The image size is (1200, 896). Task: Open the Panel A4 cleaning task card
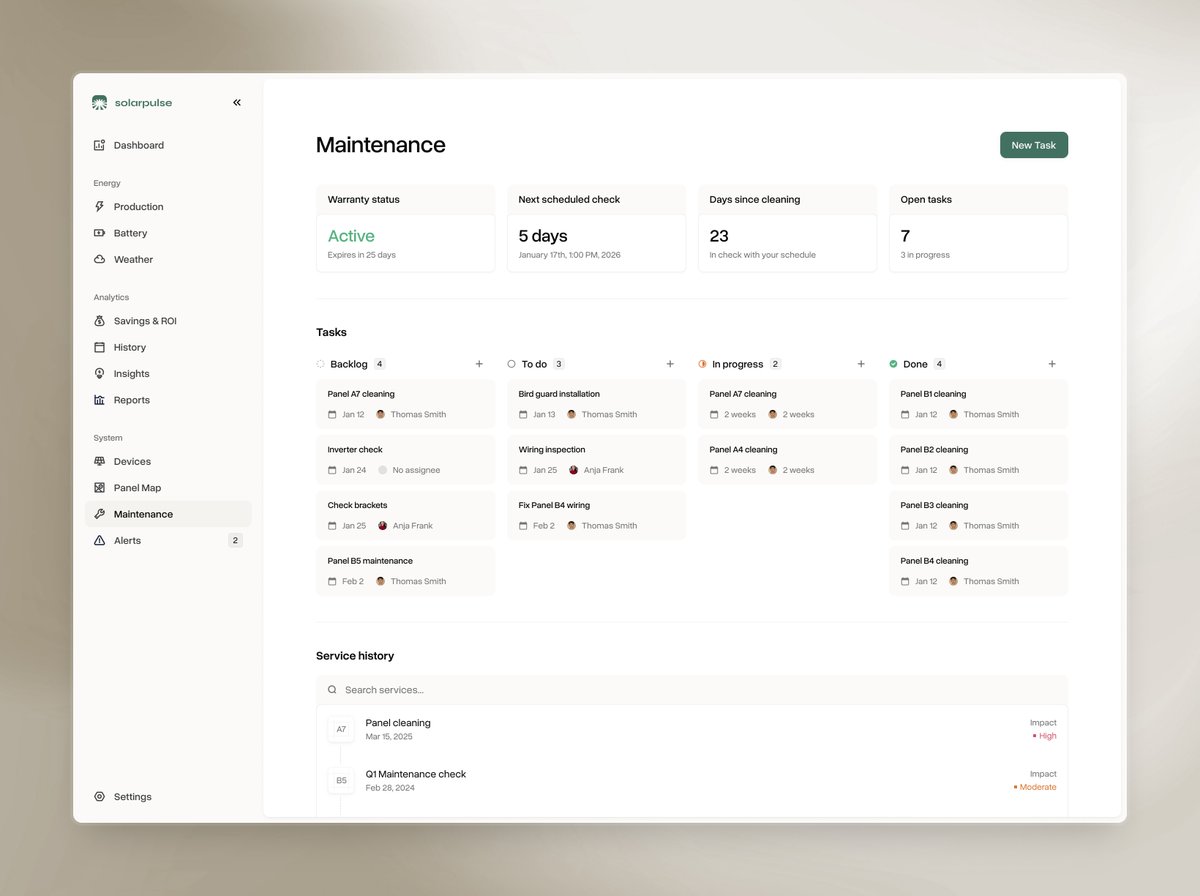coord(787,460)
